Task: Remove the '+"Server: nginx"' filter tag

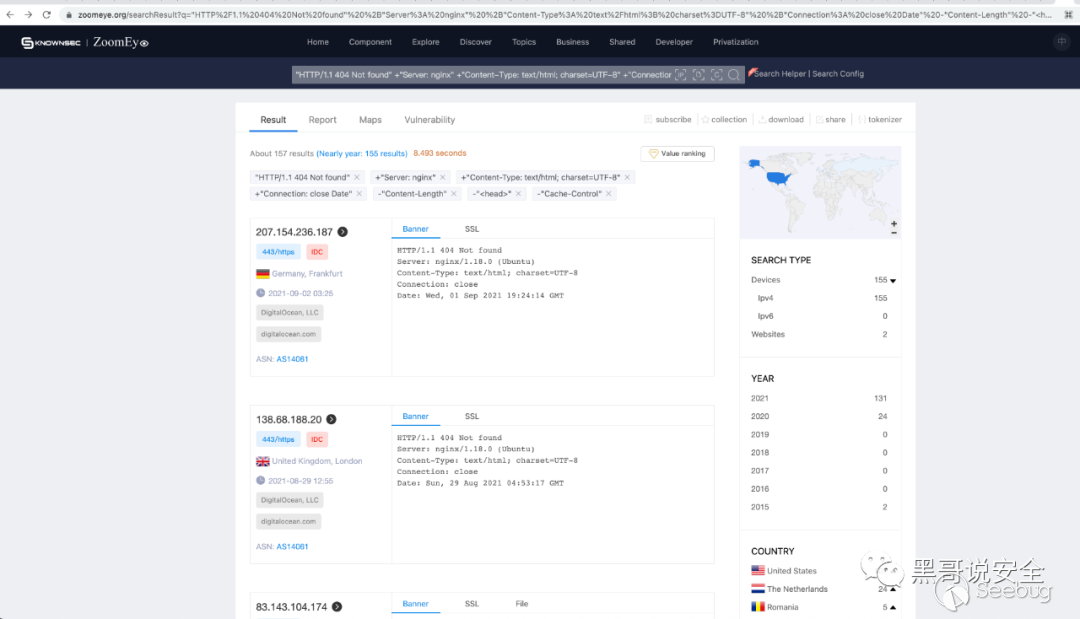Action: [x=443, y=177]
